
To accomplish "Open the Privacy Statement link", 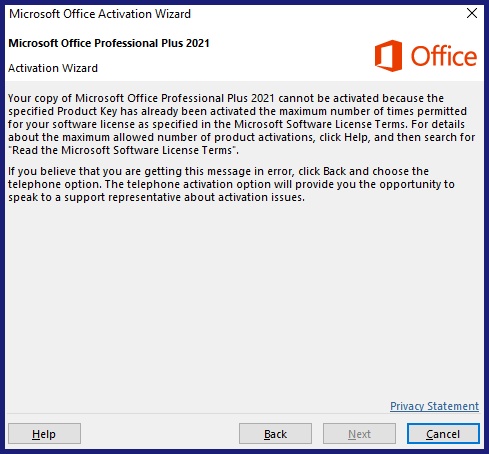I will pos(434,406).
